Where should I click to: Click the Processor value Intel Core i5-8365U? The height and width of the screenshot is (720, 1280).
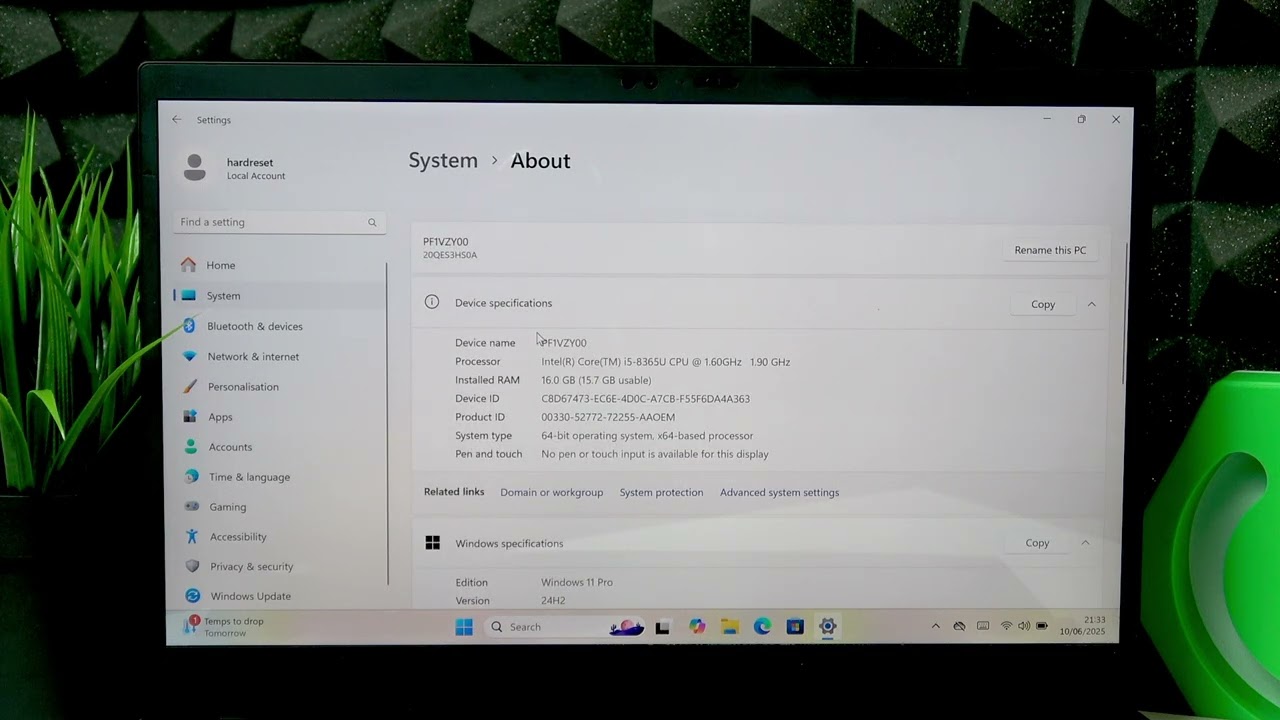click(x=666, y=362)
